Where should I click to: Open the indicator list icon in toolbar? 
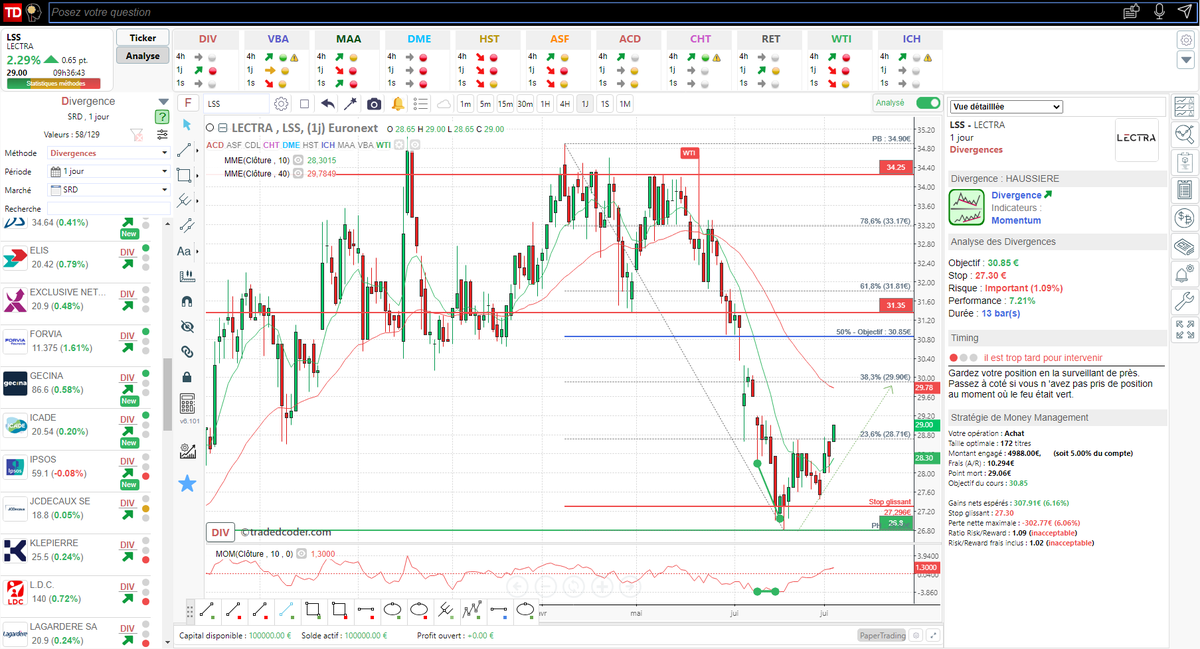click(x=419, y=103)
